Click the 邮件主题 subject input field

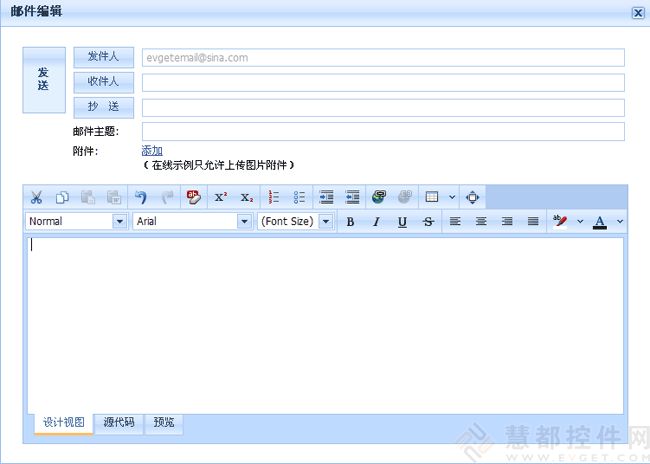[383, 132]
